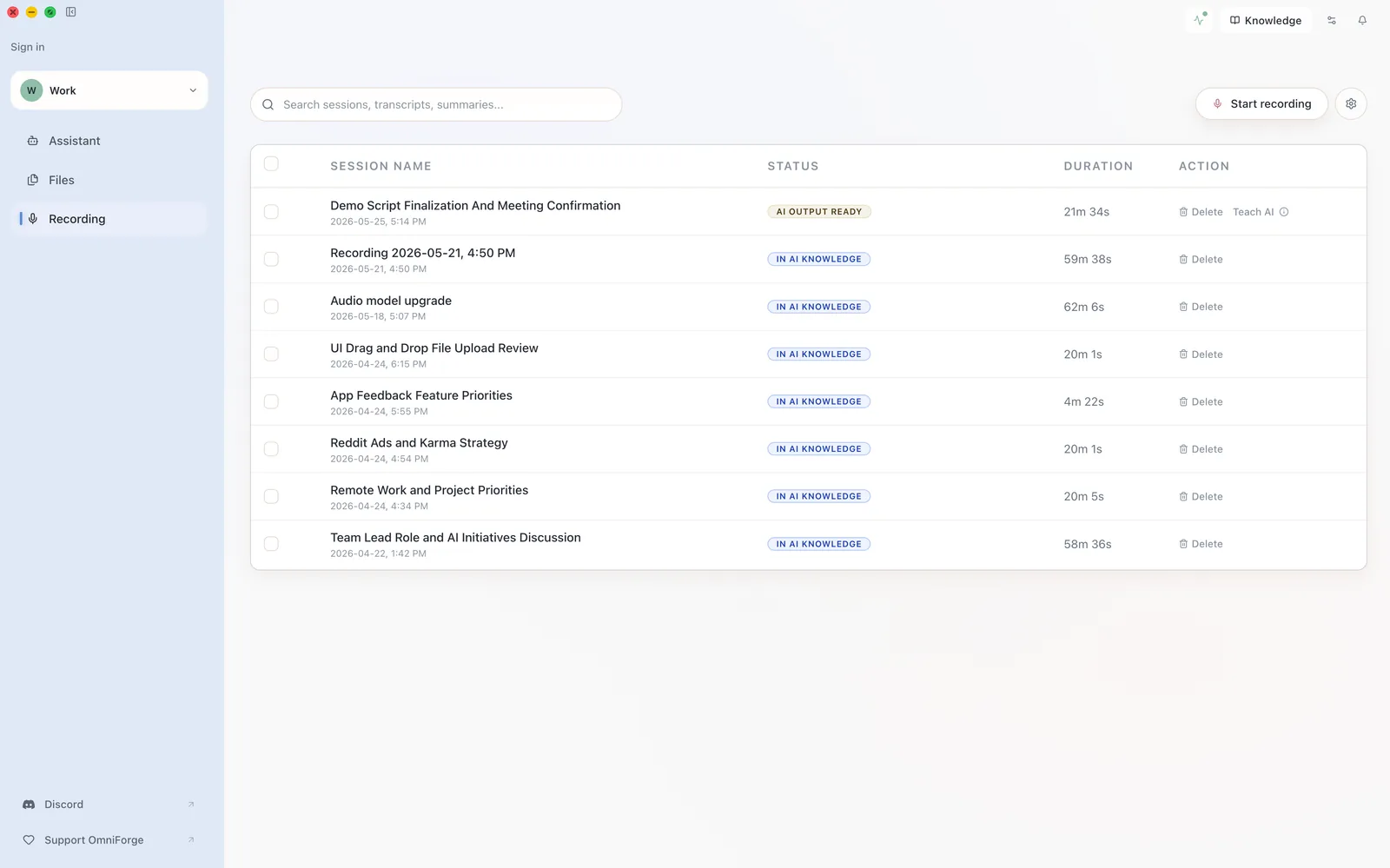
Task: Open Reddit Ads and Karma Strategy session
Action: coord(419,442)
